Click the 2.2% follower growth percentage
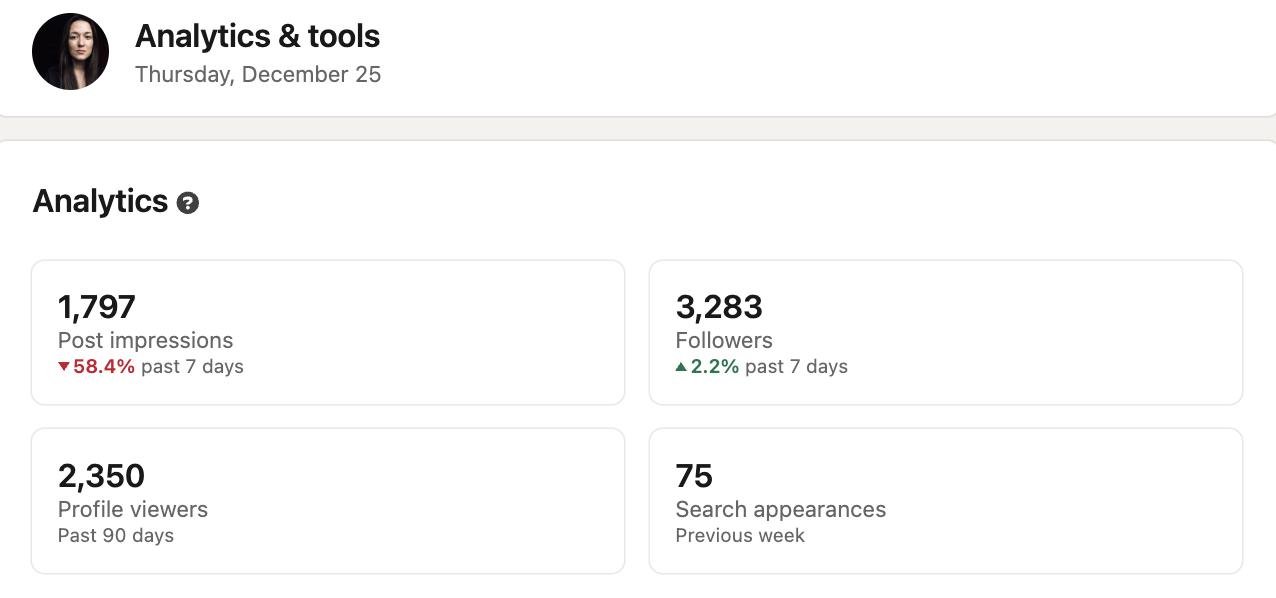 pyautogui.click(x=715, y=367)
